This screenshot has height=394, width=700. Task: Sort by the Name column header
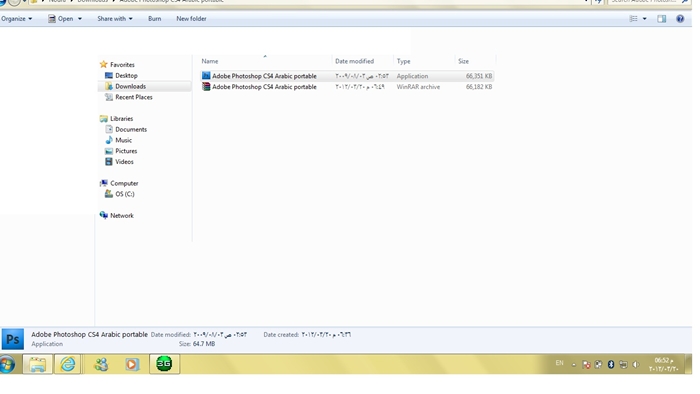pos(209,61)
